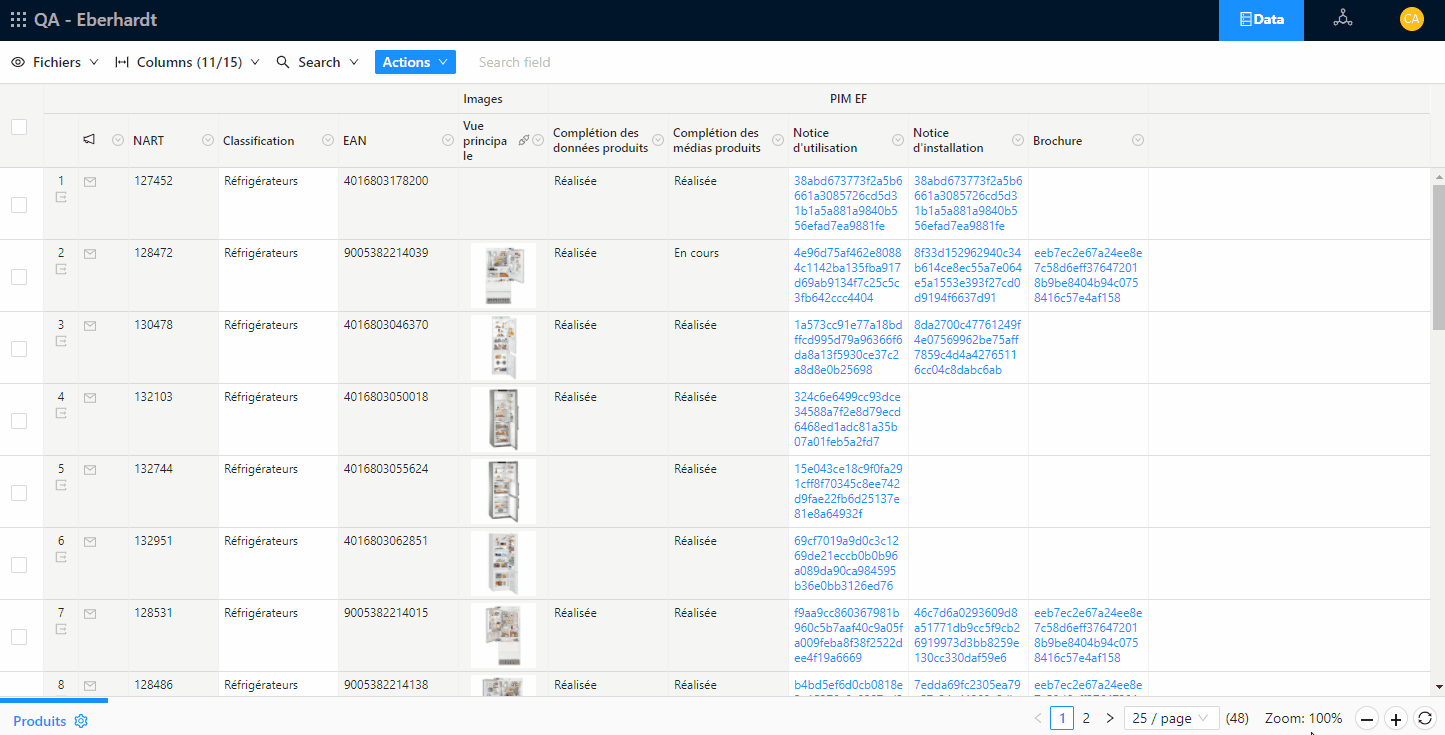Click the blue Actions button
The image size is (1445, 735).
(x=415, y=62)
